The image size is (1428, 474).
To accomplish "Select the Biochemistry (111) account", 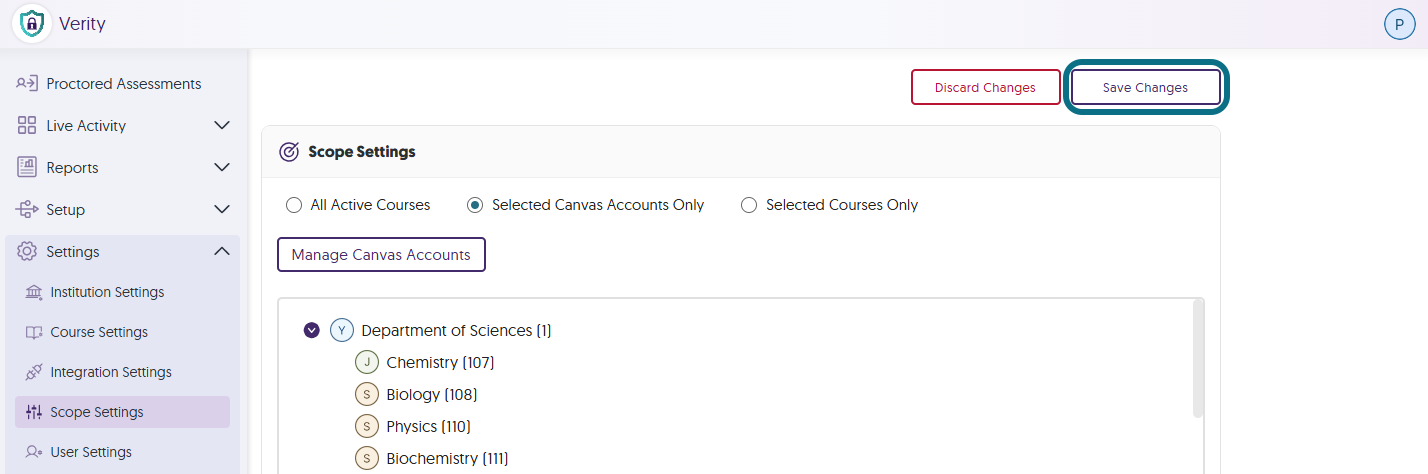I will (432, 458).
